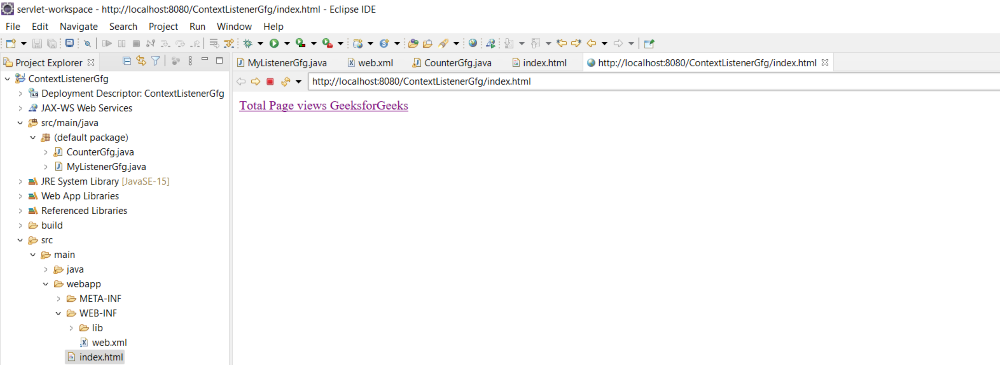Click the New wizard icon in main toolbar
Image resolution: width=1000 pixels, height=365 pixels.
(x=11, y=43)
